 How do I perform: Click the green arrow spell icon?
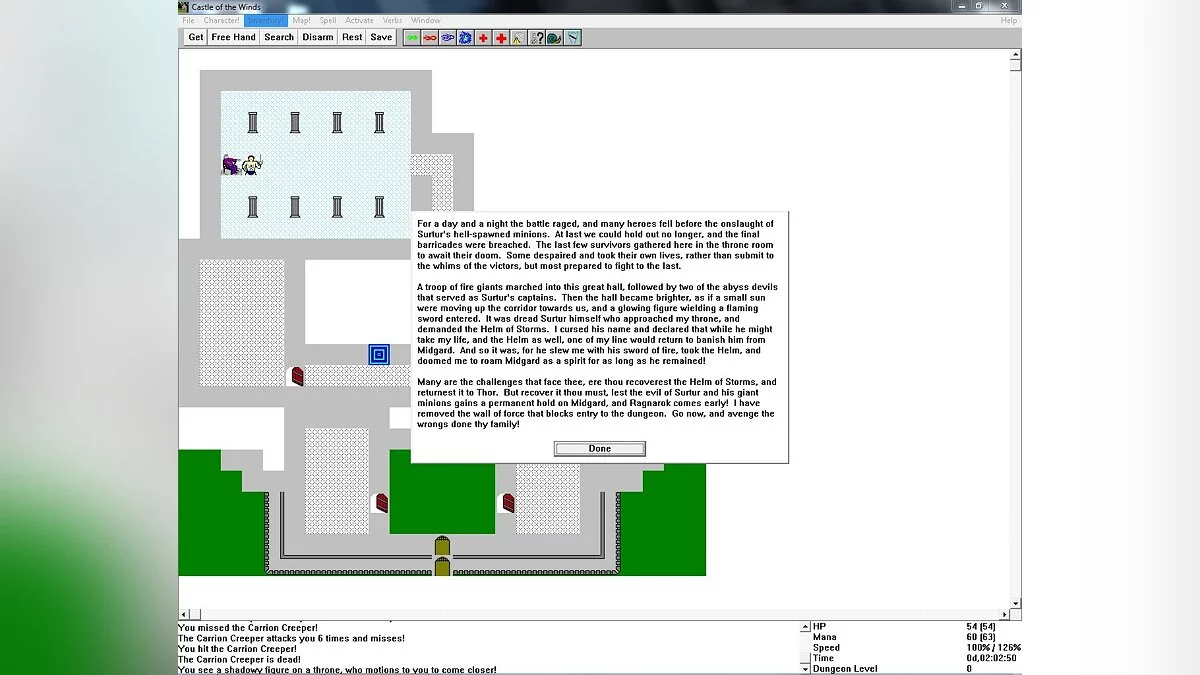tap(411, 37)
